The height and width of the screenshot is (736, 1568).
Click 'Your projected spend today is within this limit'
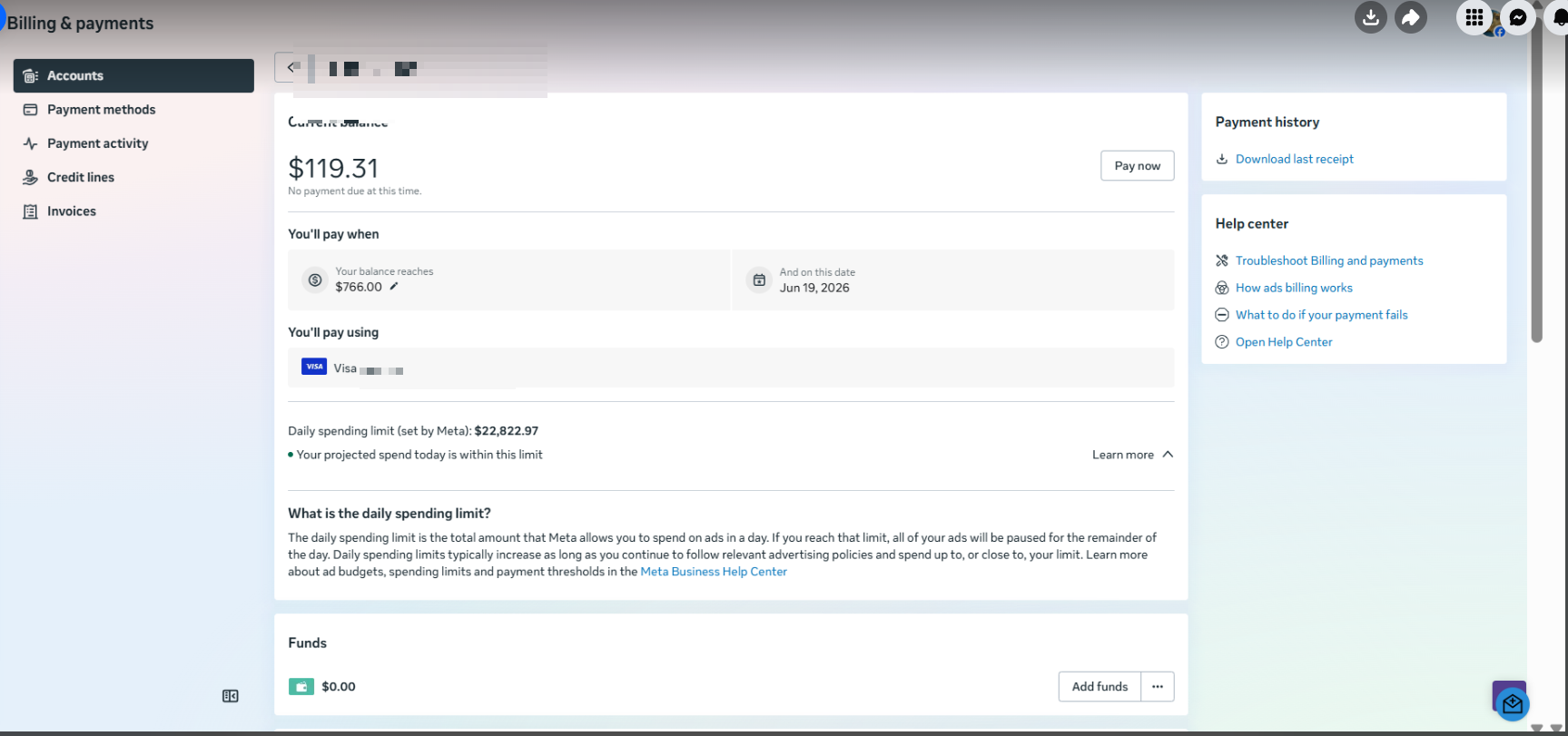coord(419,455)
